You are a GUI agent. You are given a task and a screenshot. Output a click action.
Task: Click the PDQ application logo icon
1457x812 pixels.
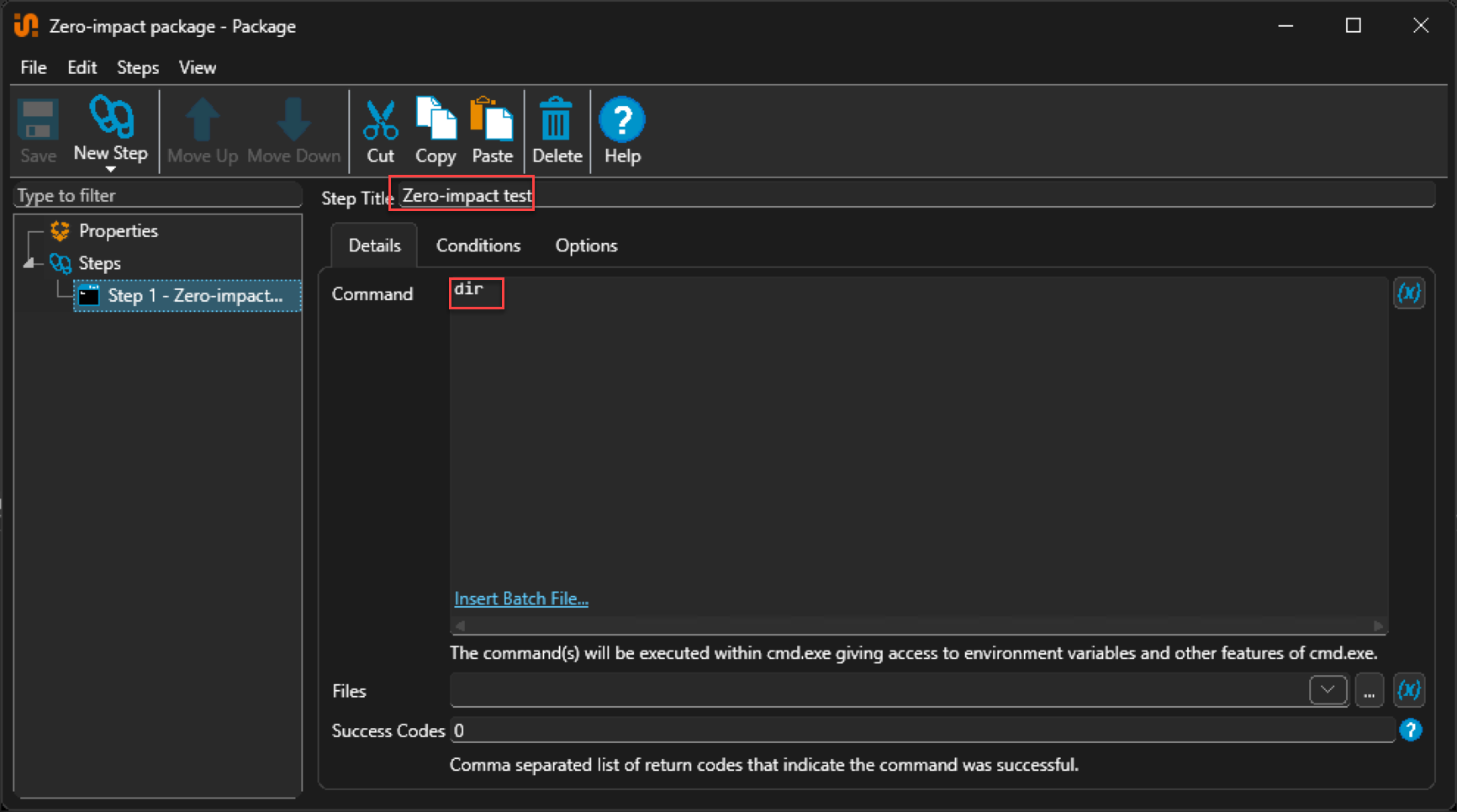(26, 26)
